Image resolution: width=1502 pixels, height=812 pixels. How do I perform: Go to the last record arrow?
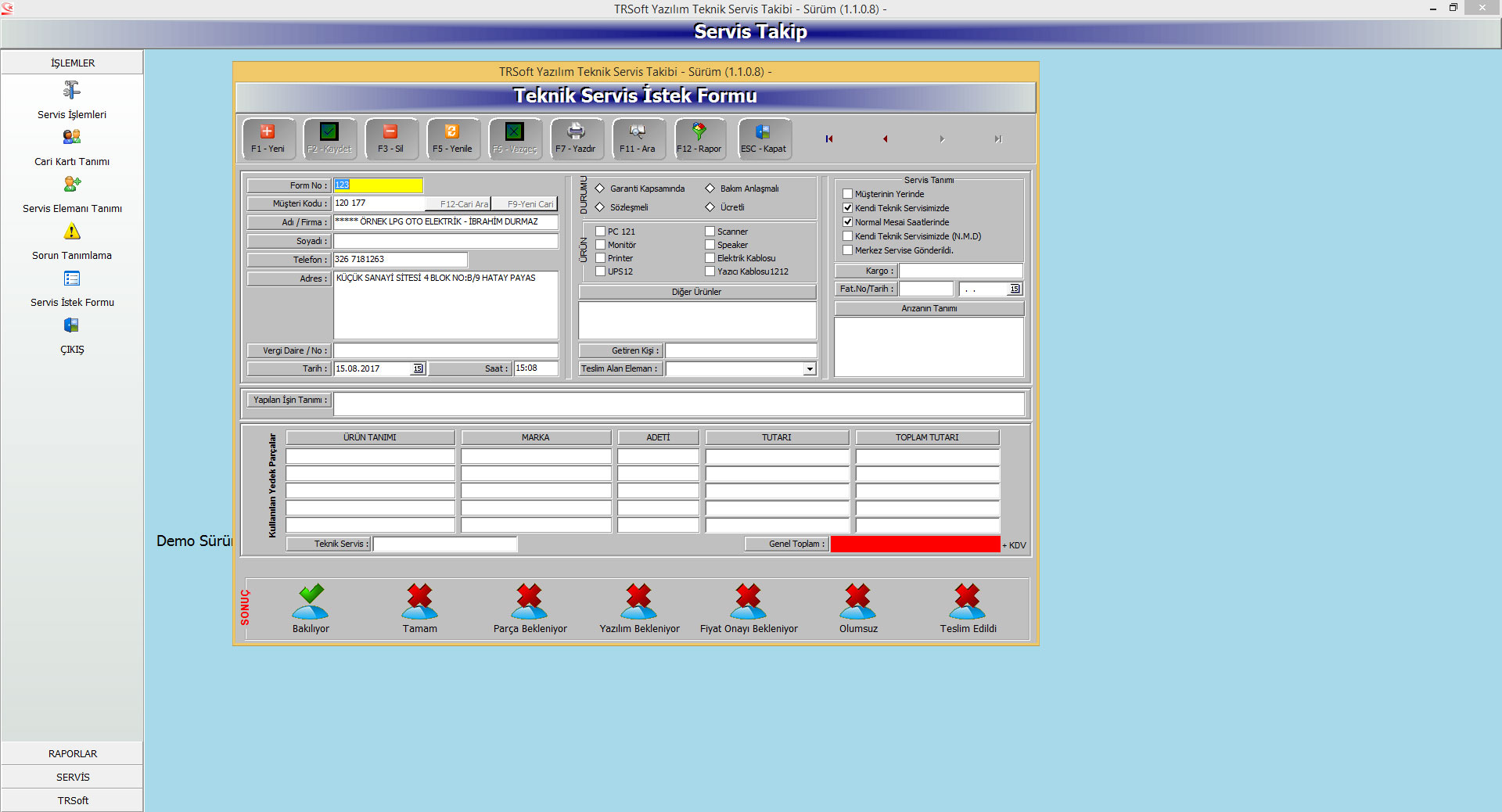click(998, 139)
